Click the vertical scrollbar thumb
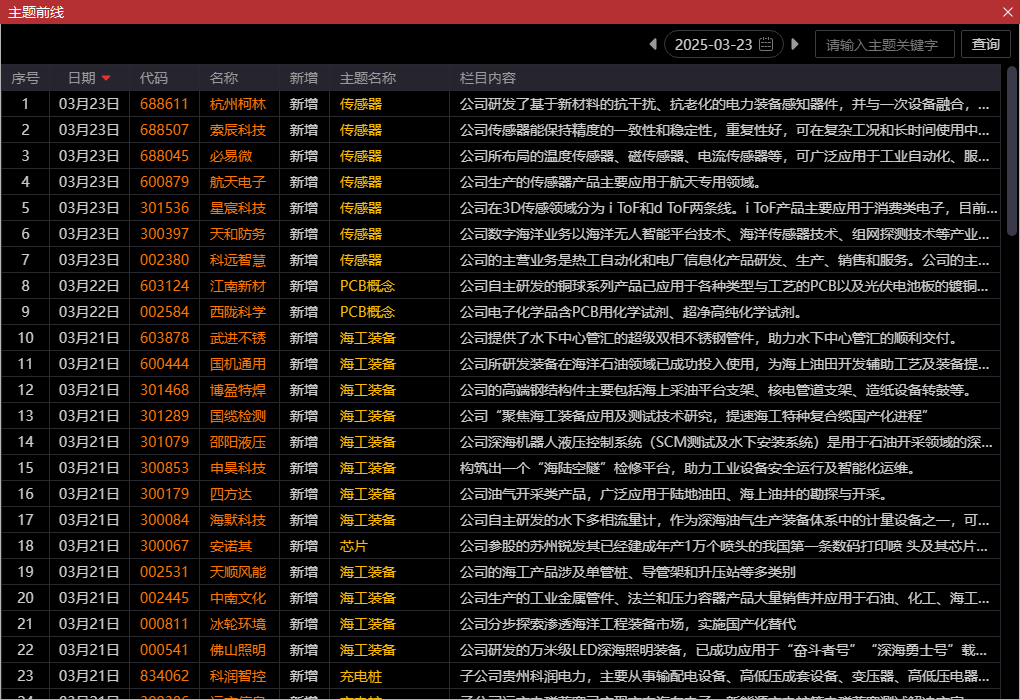This screenshot has height=700, width=1020. pyautogui.click(x=1012, y=151)
